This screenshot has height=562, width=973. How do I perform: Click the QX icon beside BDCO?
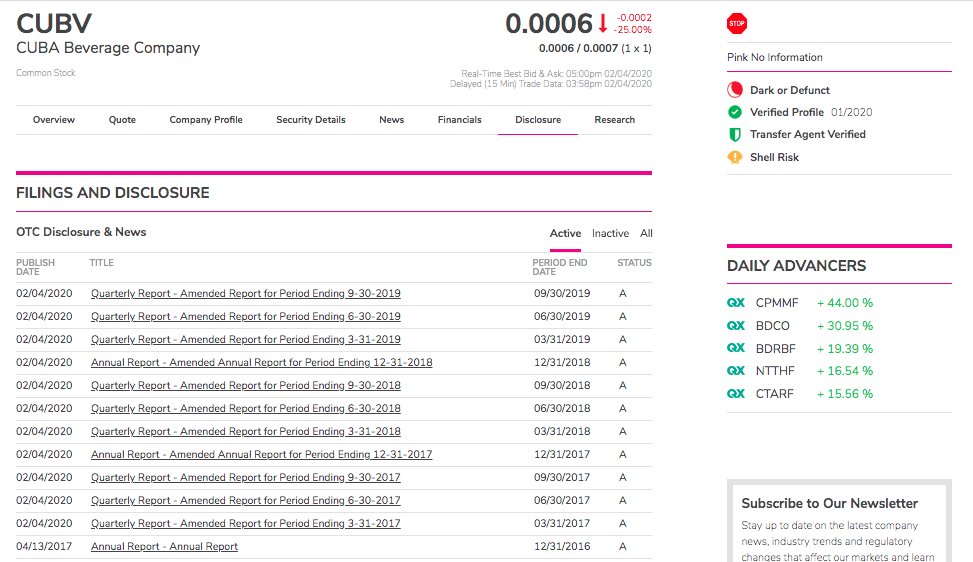coord(735,326)
